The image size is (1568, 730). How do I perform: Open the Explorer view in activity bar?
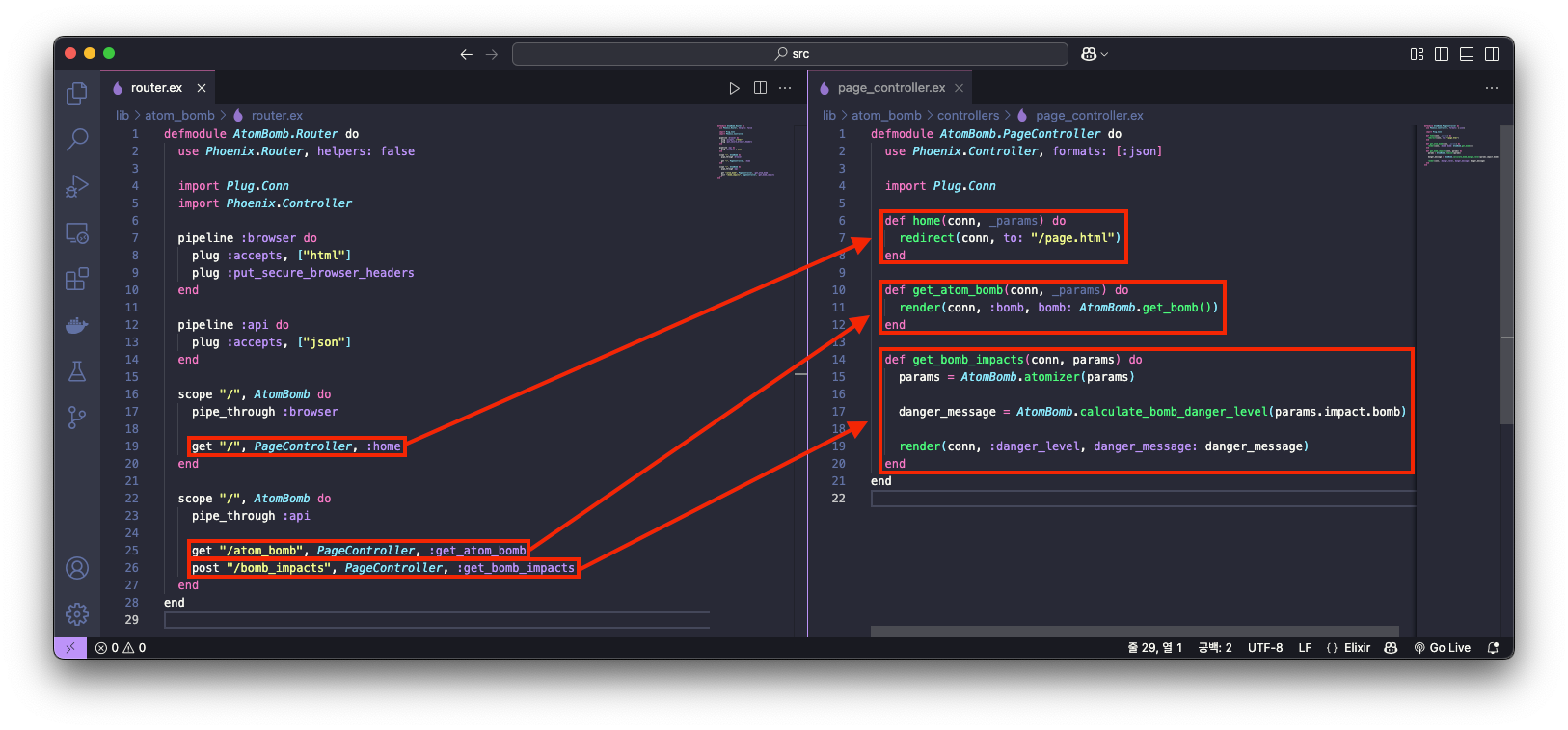77,94
